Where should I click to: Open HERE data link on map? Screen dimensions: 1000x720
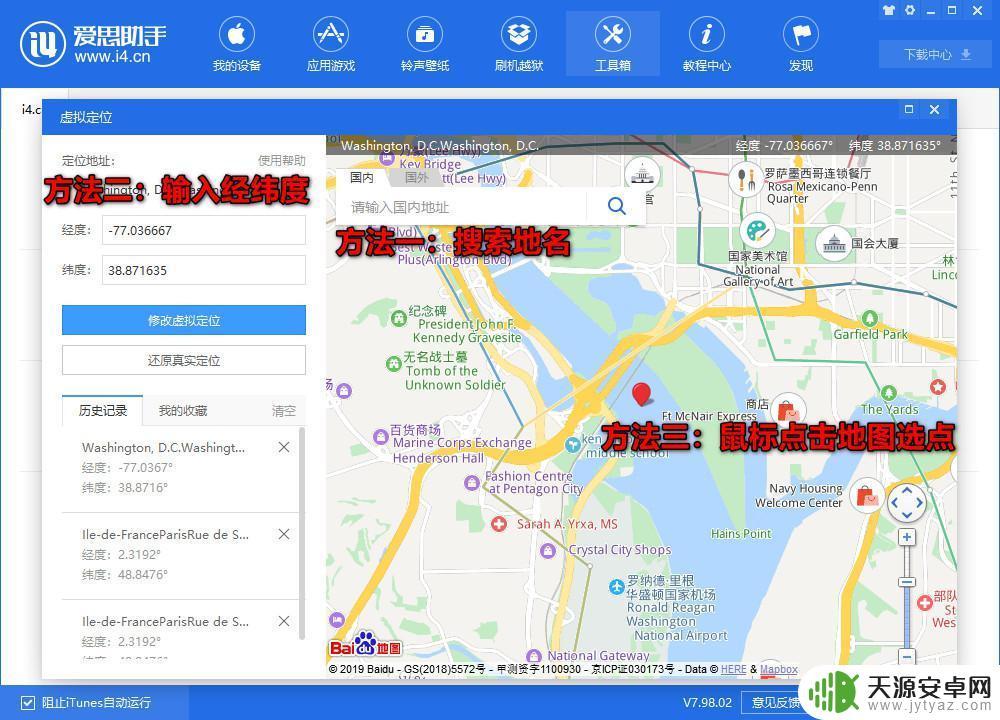point(733,669)
